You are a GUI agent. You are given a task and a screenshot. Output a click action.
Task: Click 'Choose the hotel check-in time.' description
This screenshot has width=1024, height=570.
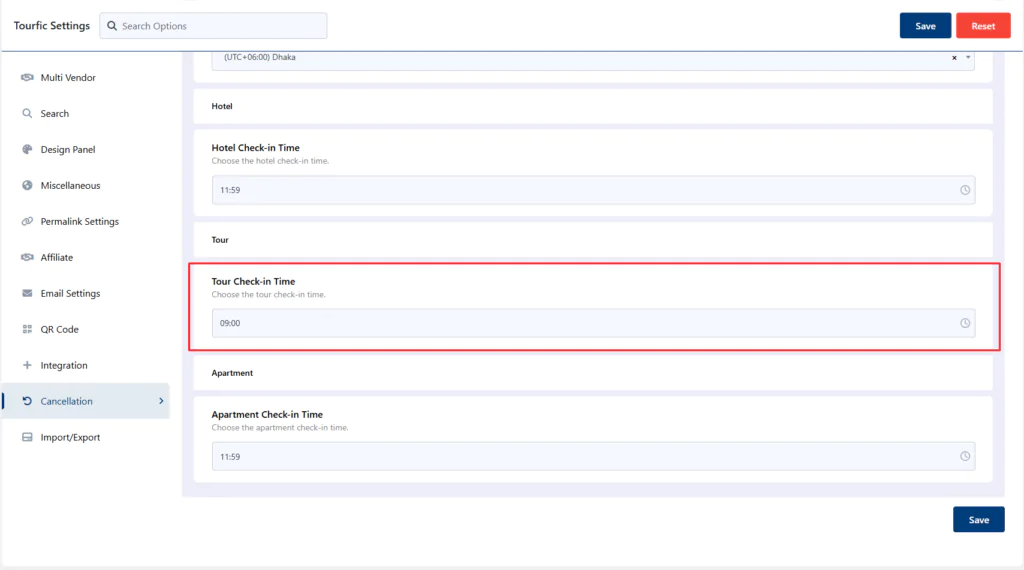[x=270, y=161]
